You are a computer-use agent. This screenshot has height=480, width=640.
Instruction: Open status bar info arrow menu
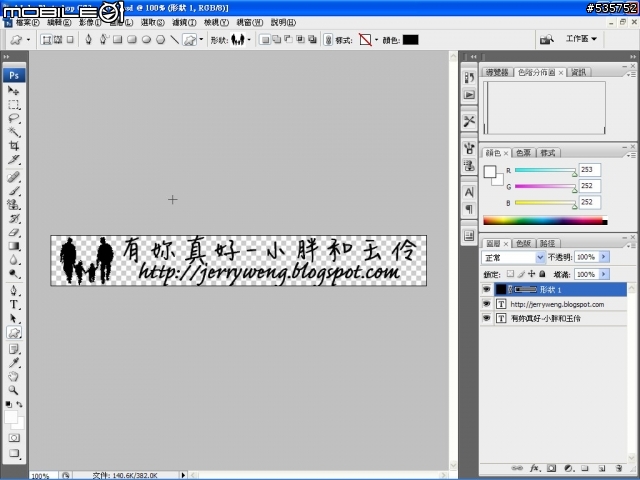click(183, 475)
